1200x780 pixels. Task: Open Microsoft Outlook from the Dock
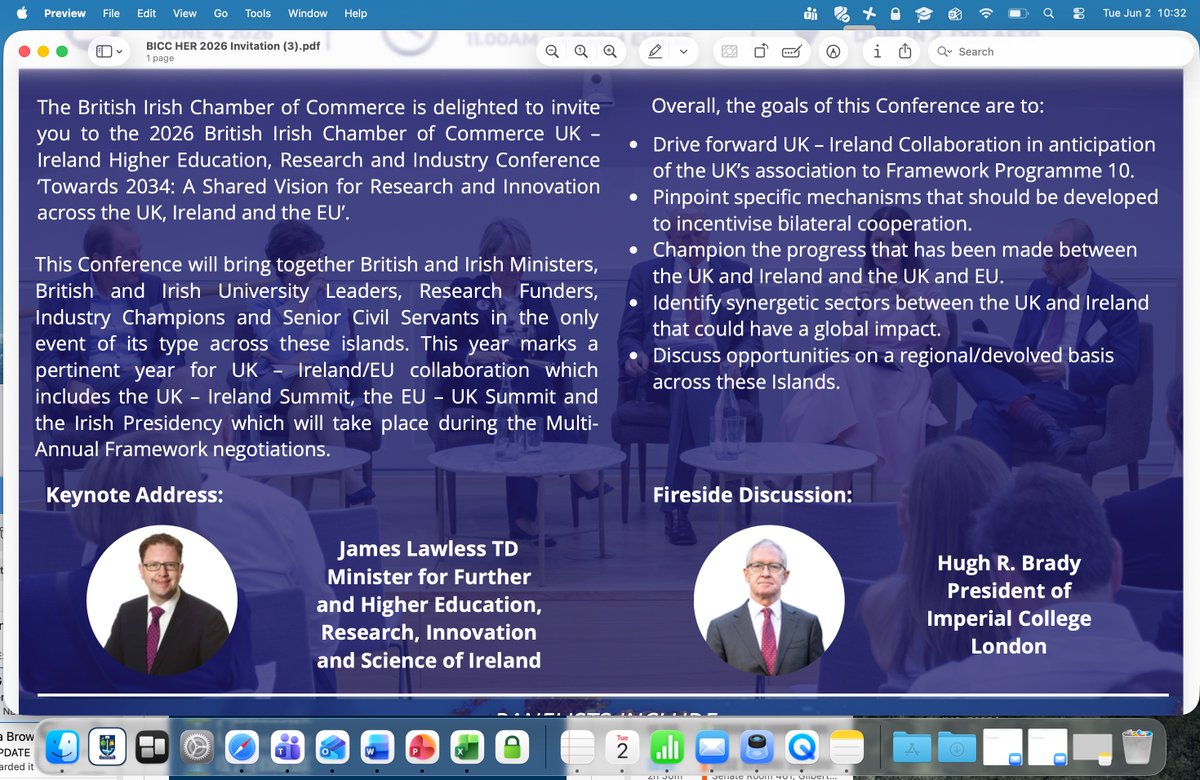coord(332,747)
